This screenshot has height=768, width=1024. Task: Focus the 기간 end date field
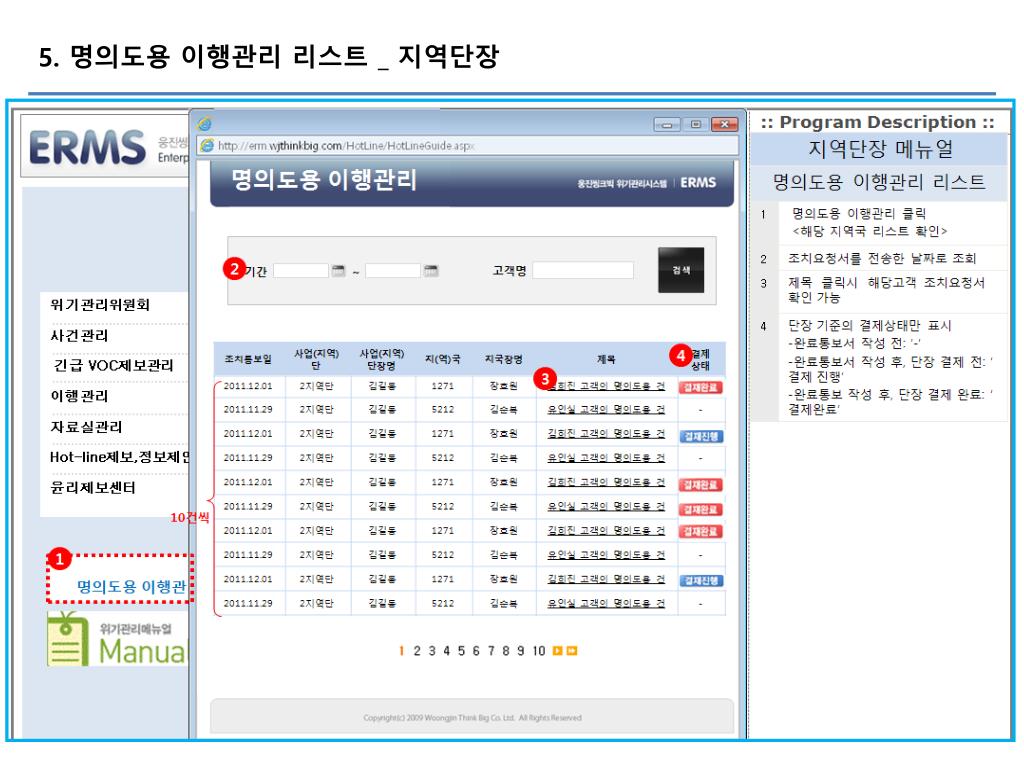point(393,270)
